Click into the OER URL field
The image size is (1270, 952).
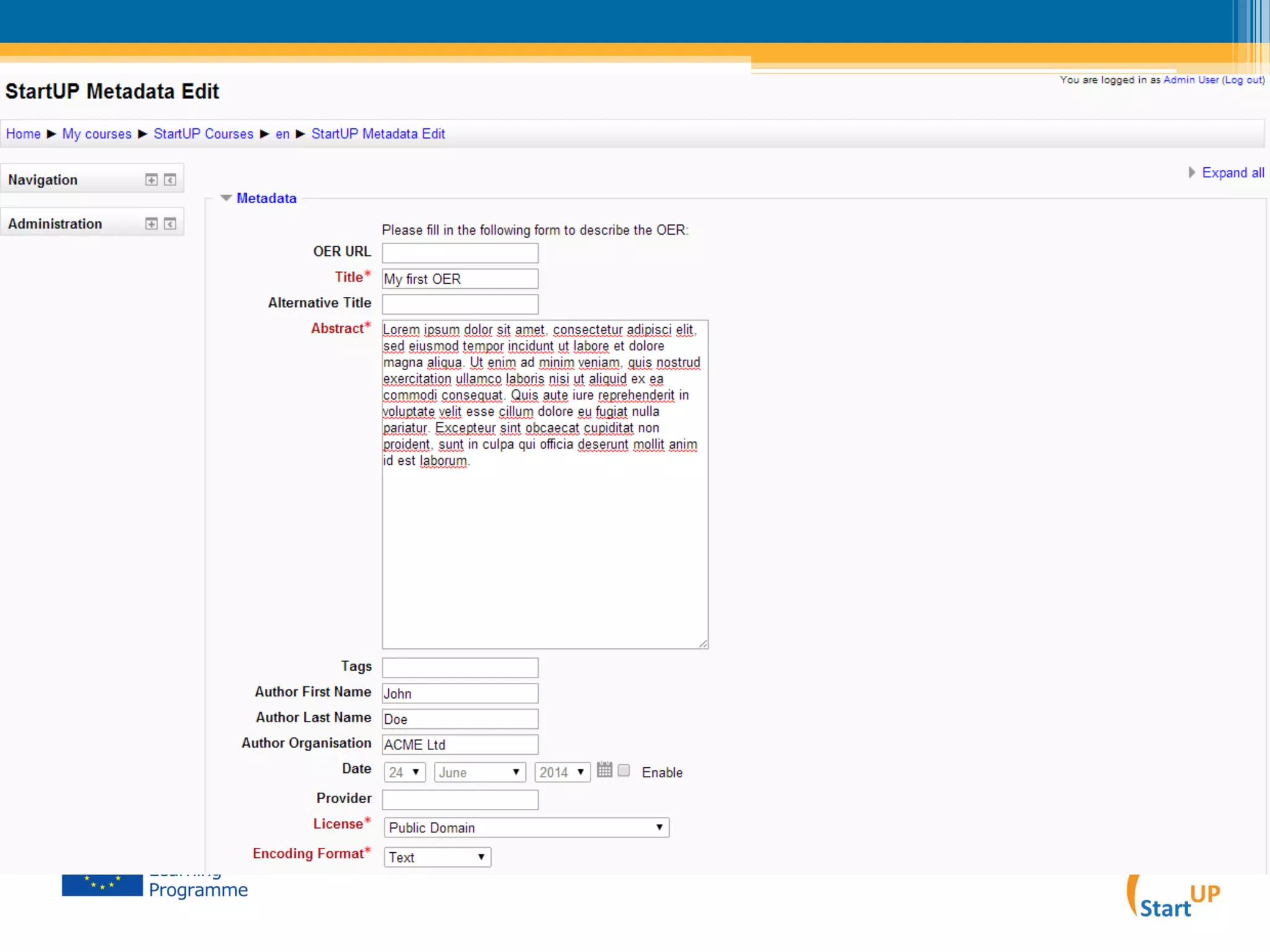[460, 253]
